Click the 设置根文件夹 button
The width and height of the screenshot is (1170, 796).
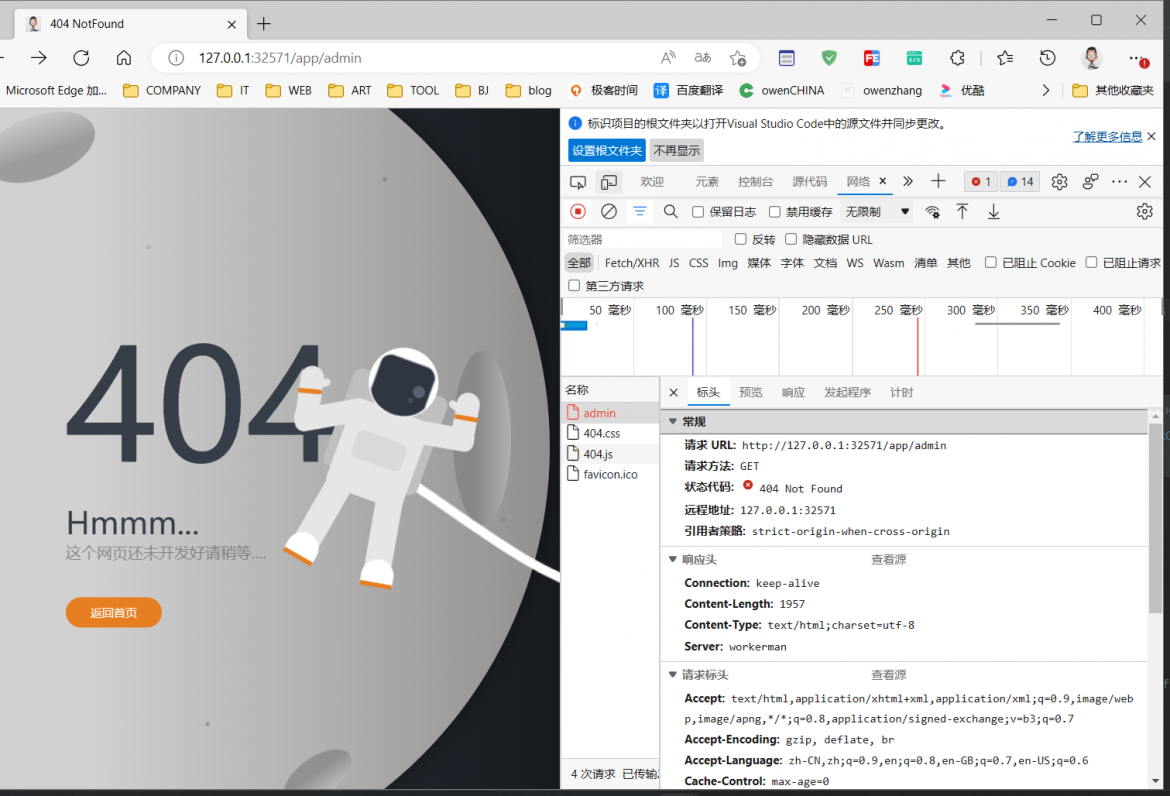click(x=607, y=151)
